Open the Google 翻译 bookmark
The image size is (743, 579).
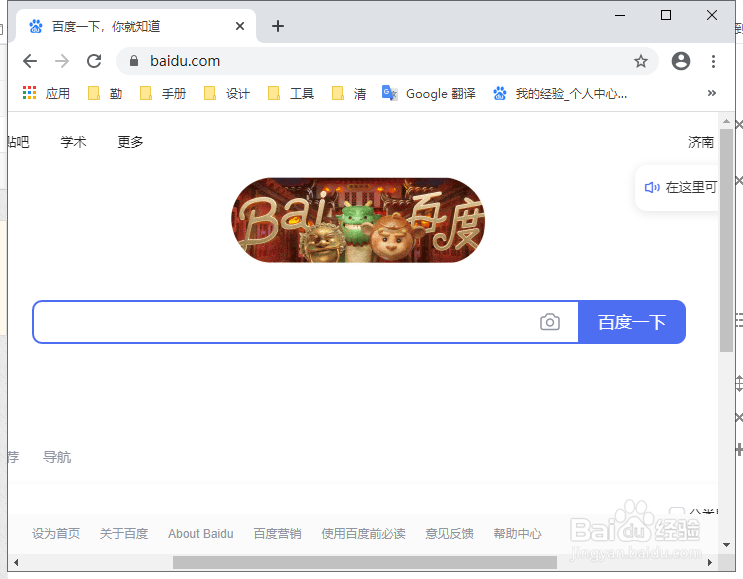[429, 93]
